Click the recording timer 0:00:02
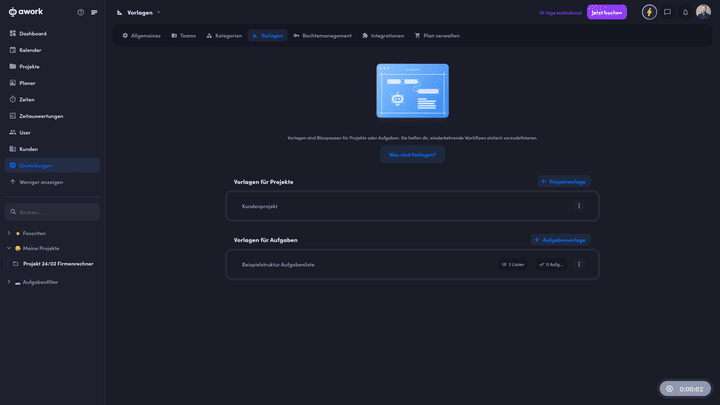 coord(685,389)
